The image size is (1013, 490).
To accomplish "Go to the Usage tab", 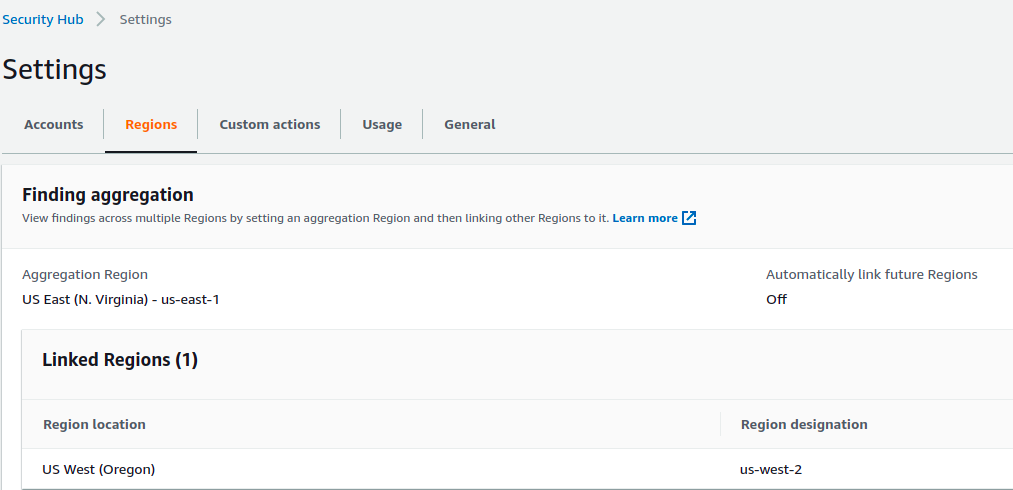I will [x=382, y=125].
